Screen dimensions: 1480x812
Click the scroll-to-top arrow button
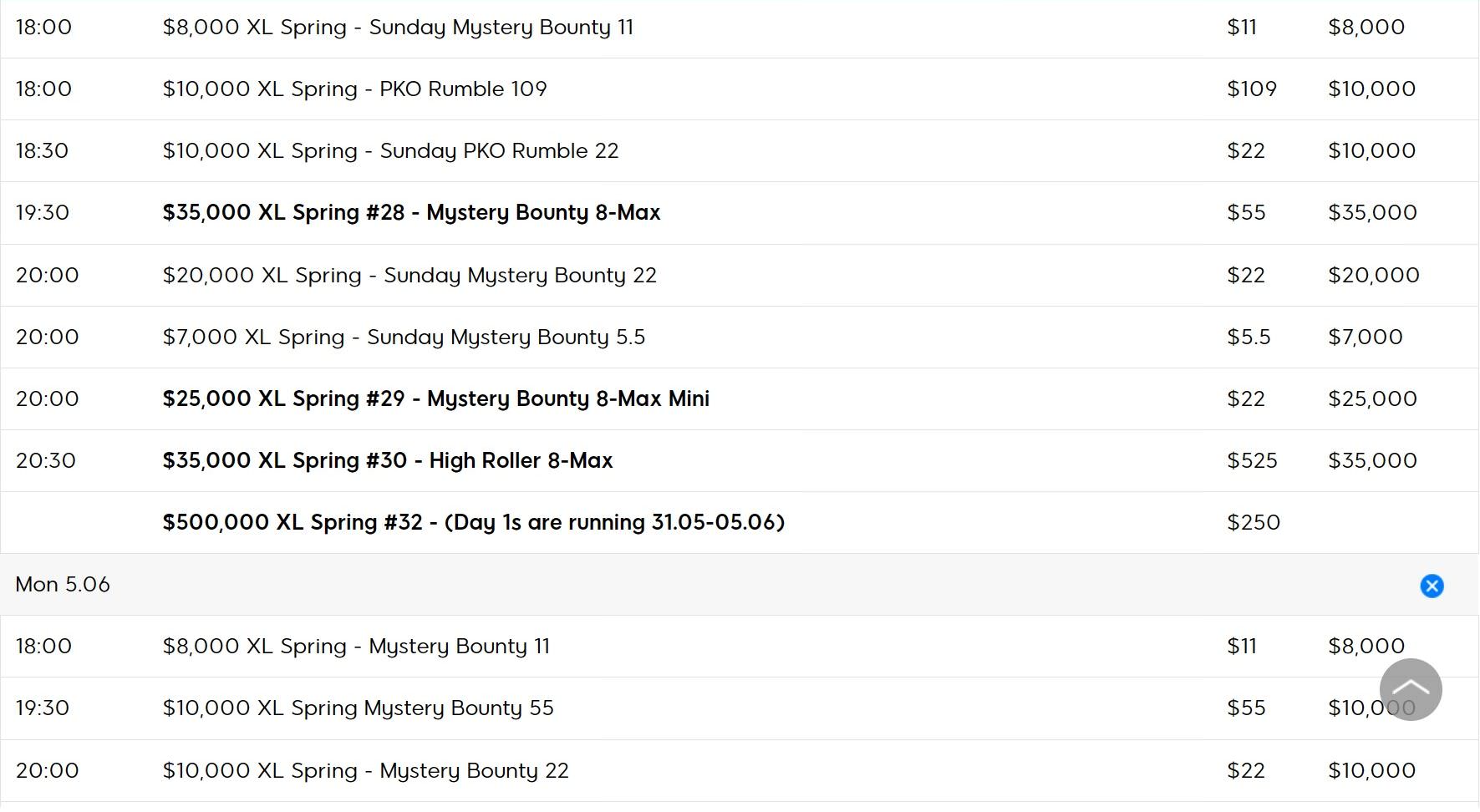(1411, 689)
